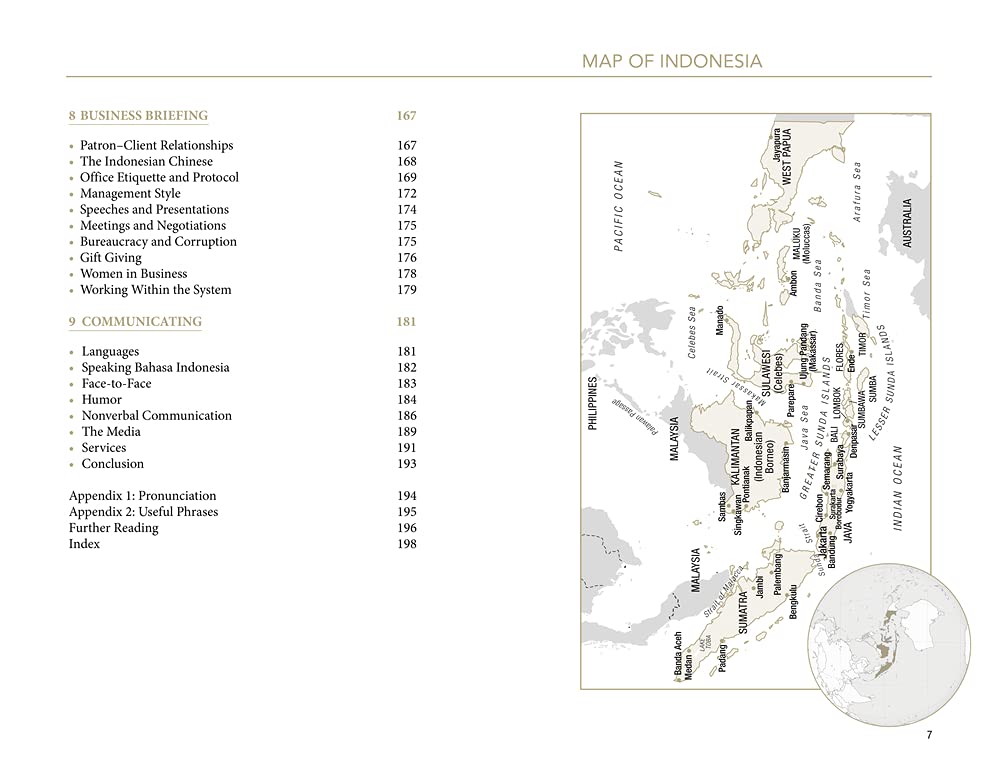
Task: Open the "Gift Giving" contents entry
Action: pyautogui.click(x=110, y=257)
